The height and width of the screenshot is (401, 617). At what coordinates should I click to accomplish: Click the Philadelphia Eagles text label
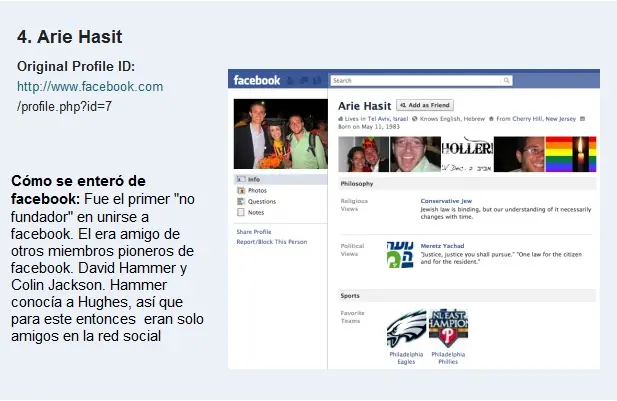(406, 358)
